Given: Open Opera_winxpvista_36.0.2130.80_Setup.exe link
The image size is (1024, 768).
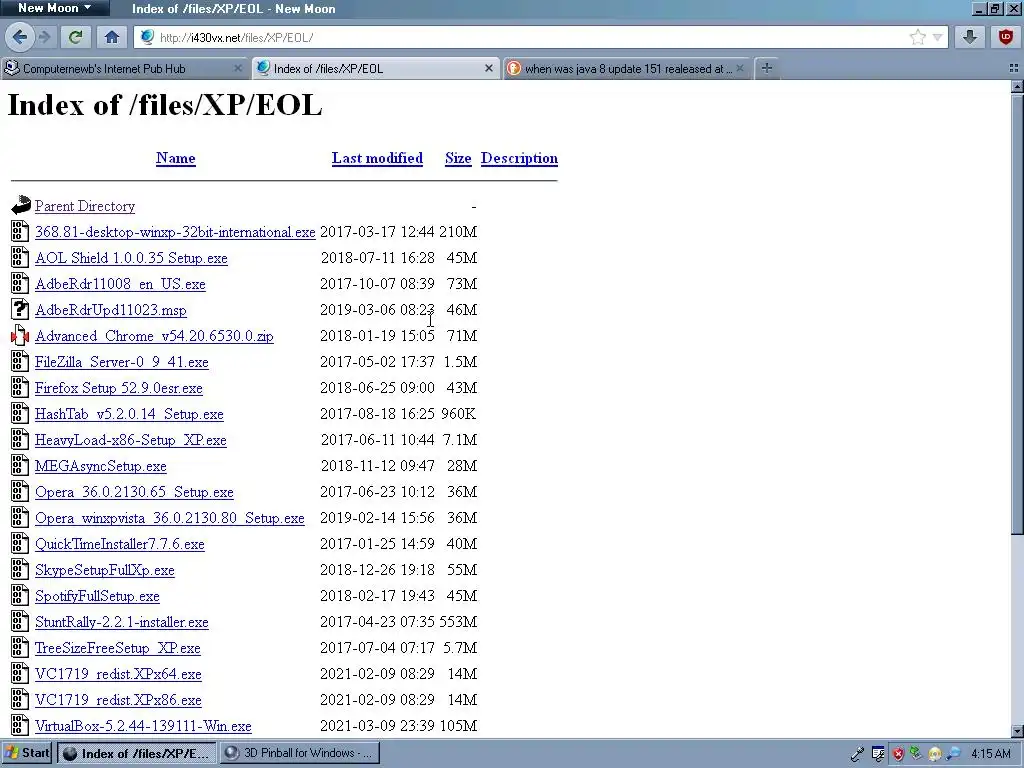Looking at the screenshot, I should [x=170, y=519].
